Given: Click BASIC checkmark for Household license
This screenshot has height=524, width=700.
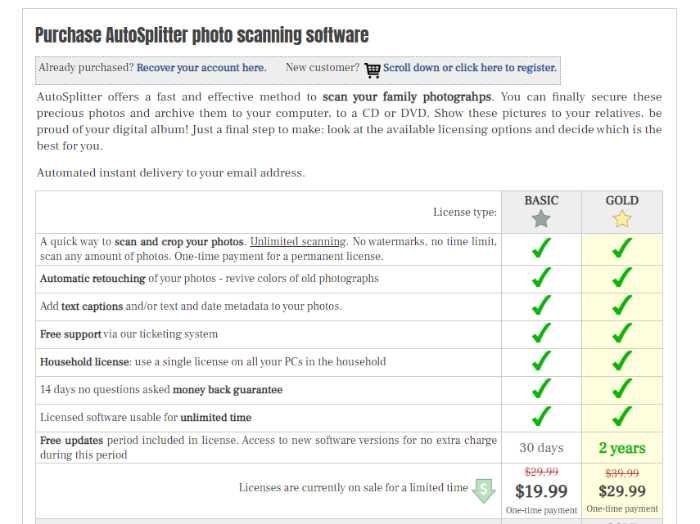Looking at the screenshot, I should (x=541, y=361).
